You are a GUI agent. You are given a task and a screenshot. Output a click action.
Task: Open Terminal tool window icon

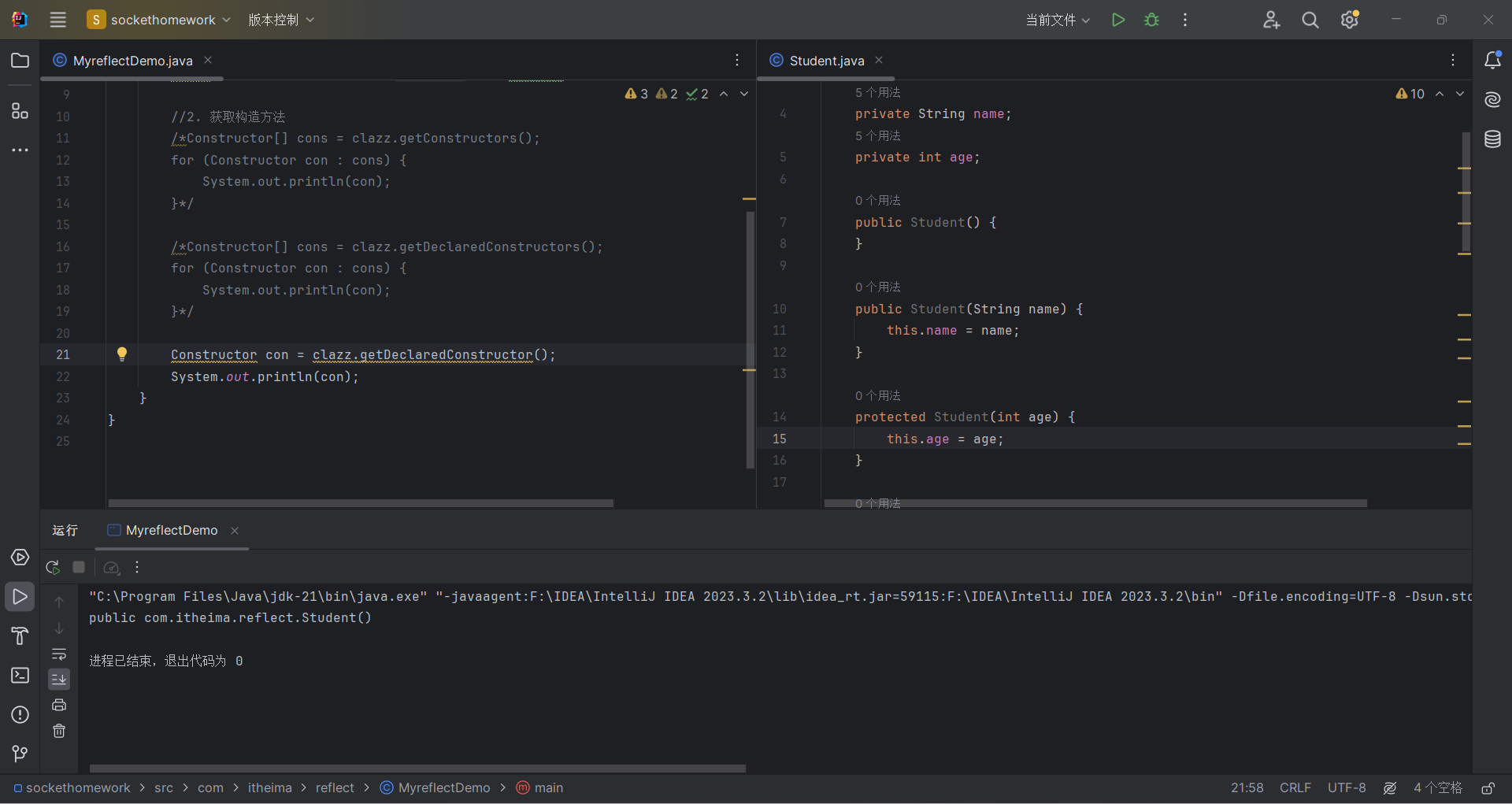coord(20,676)
